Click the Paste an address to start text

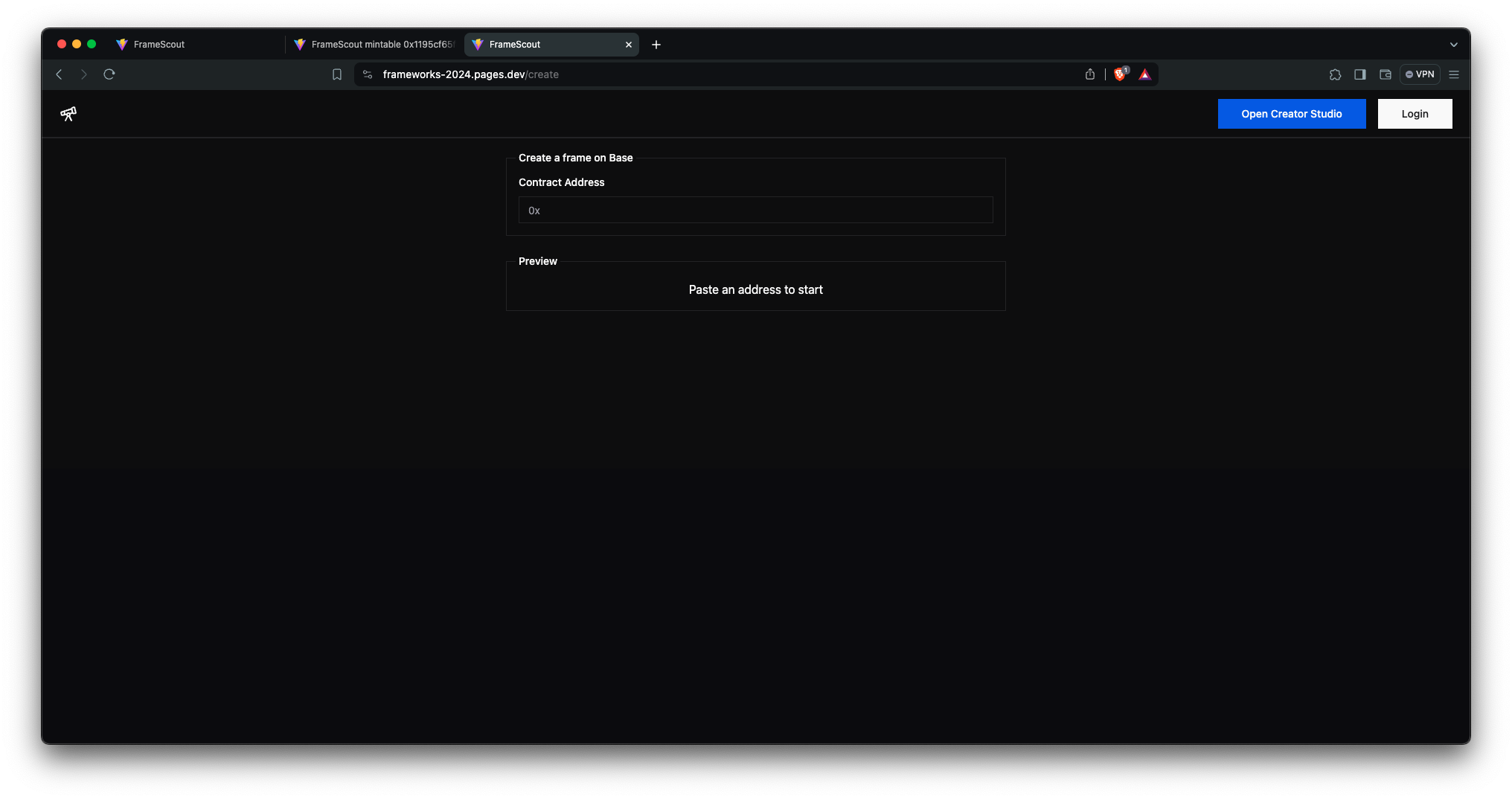(755, 289)
